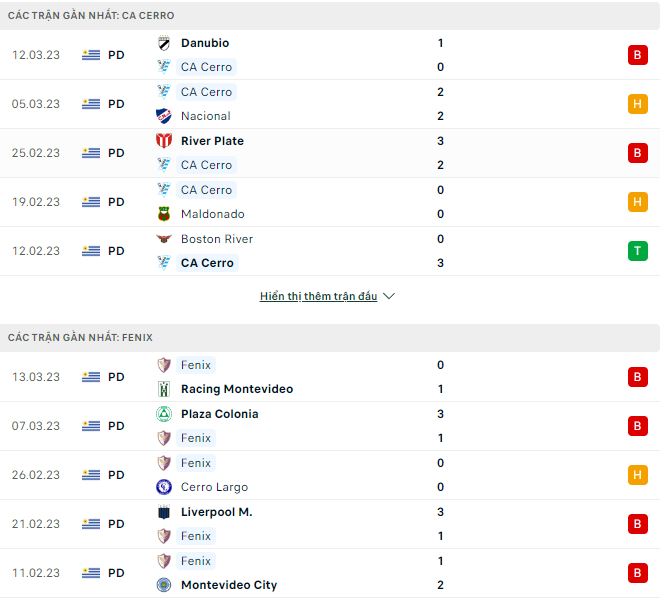
Task: Click the orange H badge for Cerro Largo match
Action: pos(638,475)
